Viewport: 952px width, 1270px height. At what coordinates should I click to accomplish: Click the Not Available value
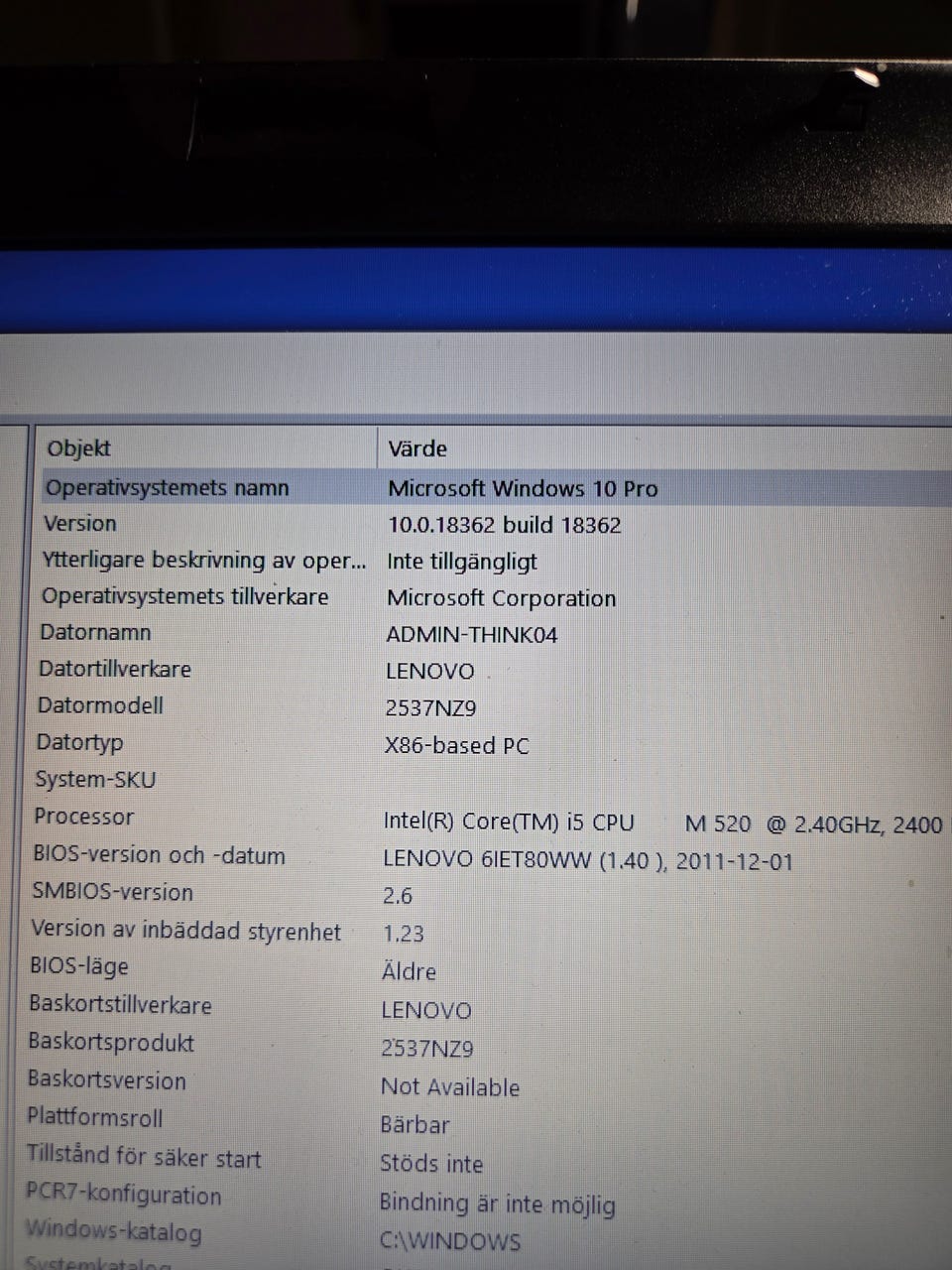pyautogui.click(x=450, y=1086)
